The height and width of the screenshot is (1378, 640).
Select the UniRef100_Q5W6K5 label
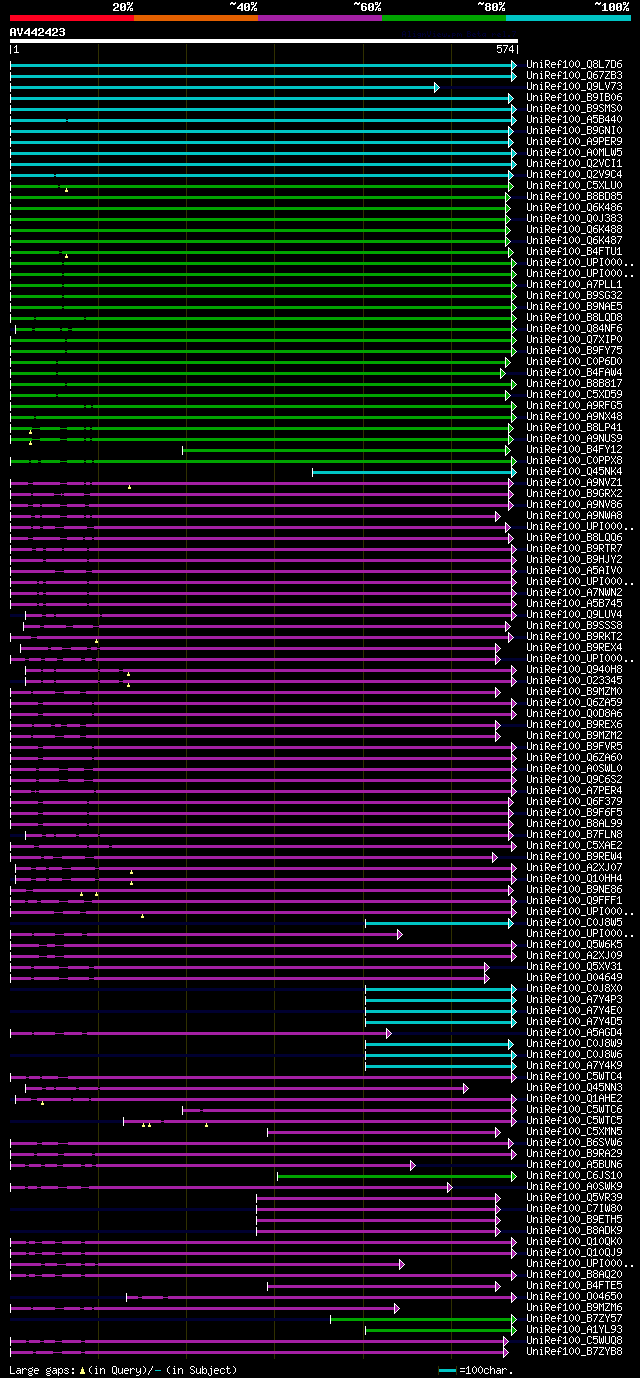click(574, 945)
